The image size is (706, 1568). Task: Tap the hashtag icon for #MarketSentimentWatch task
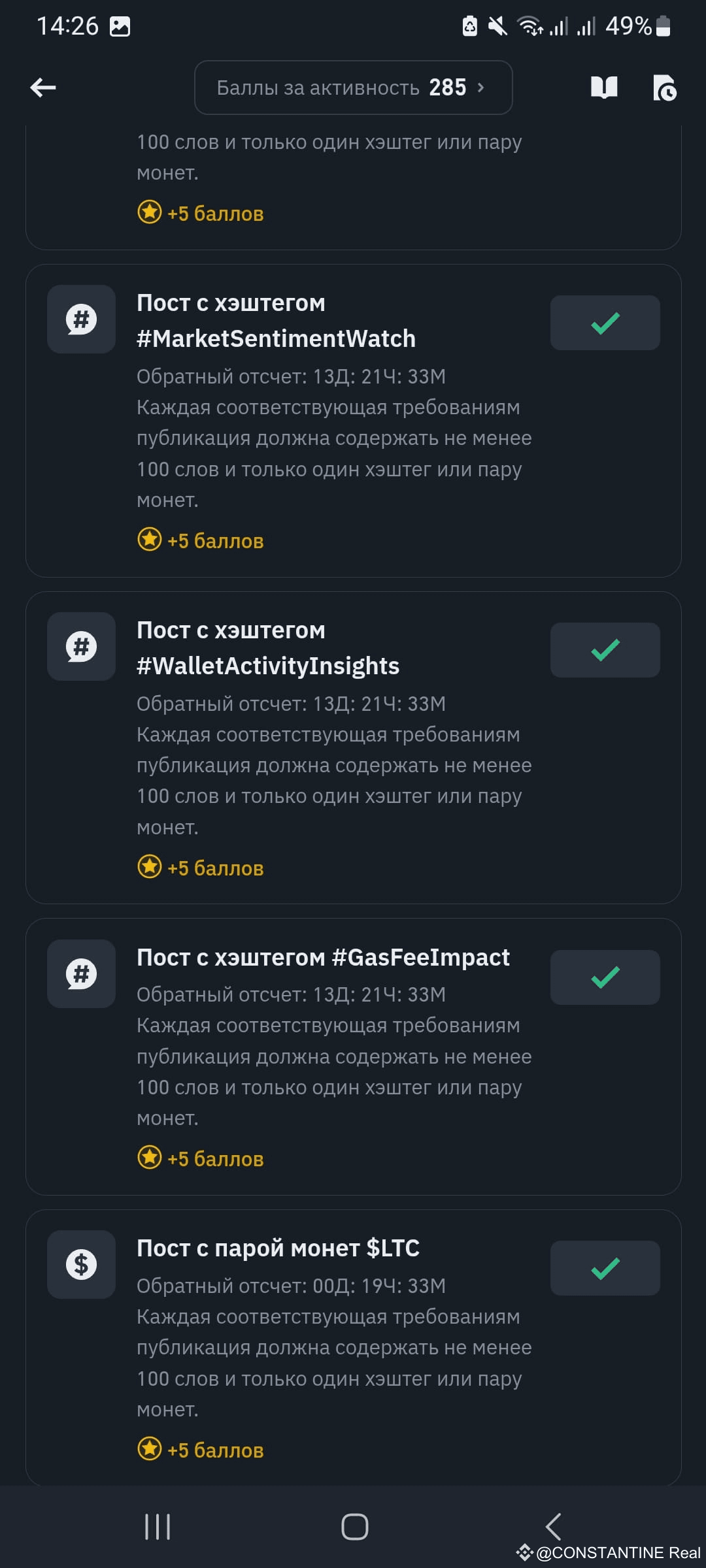point(80,319)
